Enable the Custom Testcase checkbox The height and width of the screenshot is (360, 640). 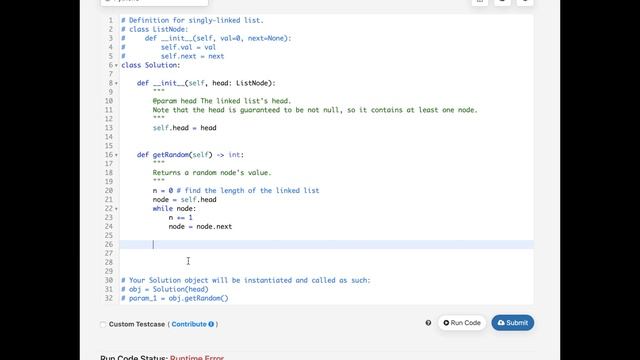(x=103, y=324)
